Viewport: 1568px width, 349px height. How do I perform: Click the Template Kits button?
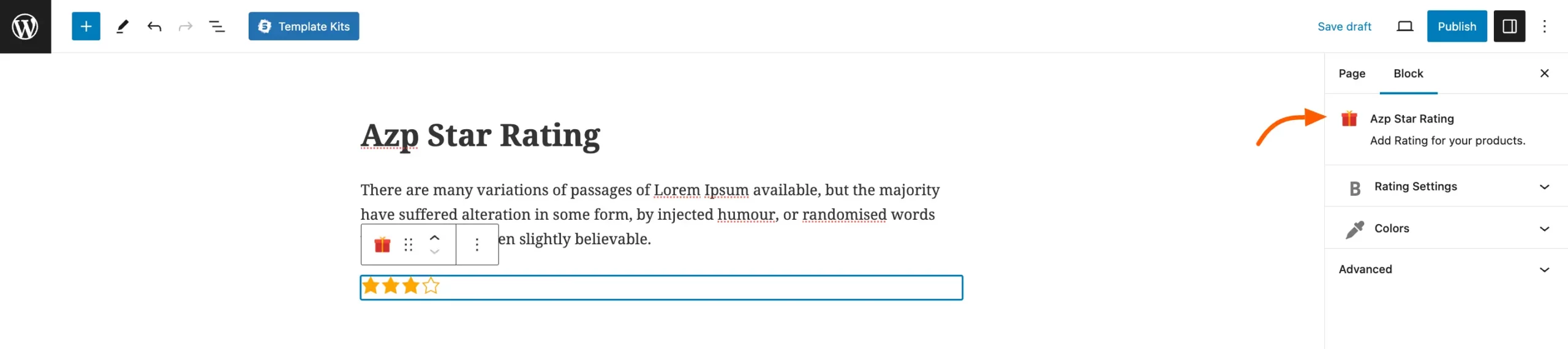pyautogui.click(x=304, y=26)
